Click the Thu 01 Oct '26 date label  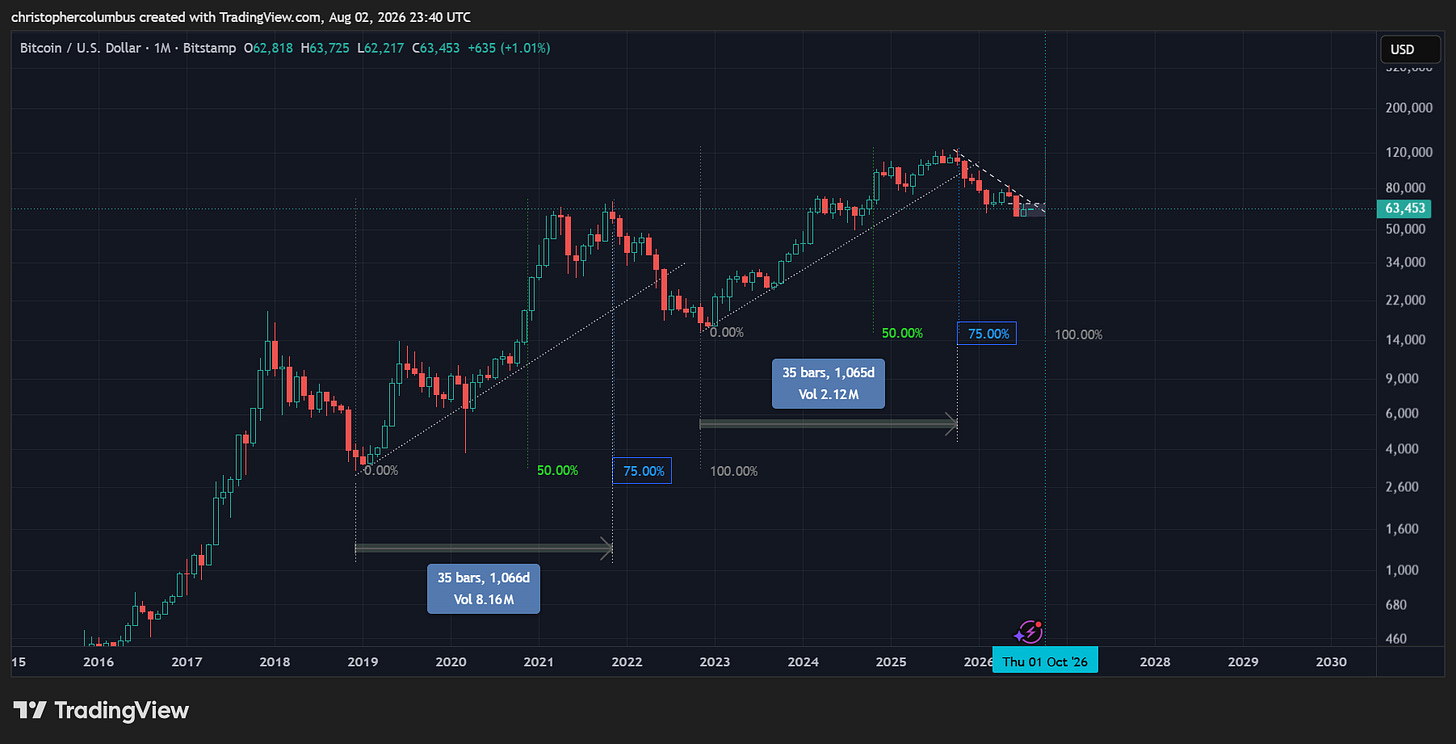(x=1045, y=662)
